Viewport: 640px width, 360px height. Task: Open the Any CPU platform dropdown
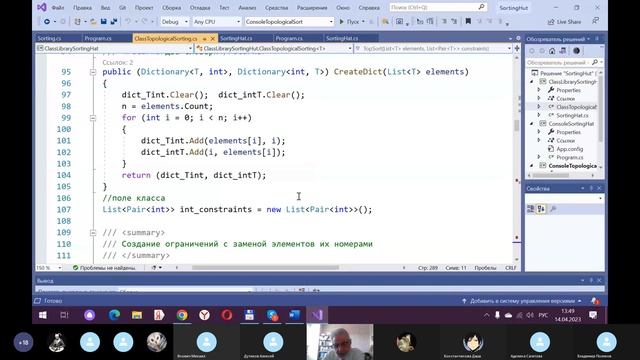coord(217,22)
